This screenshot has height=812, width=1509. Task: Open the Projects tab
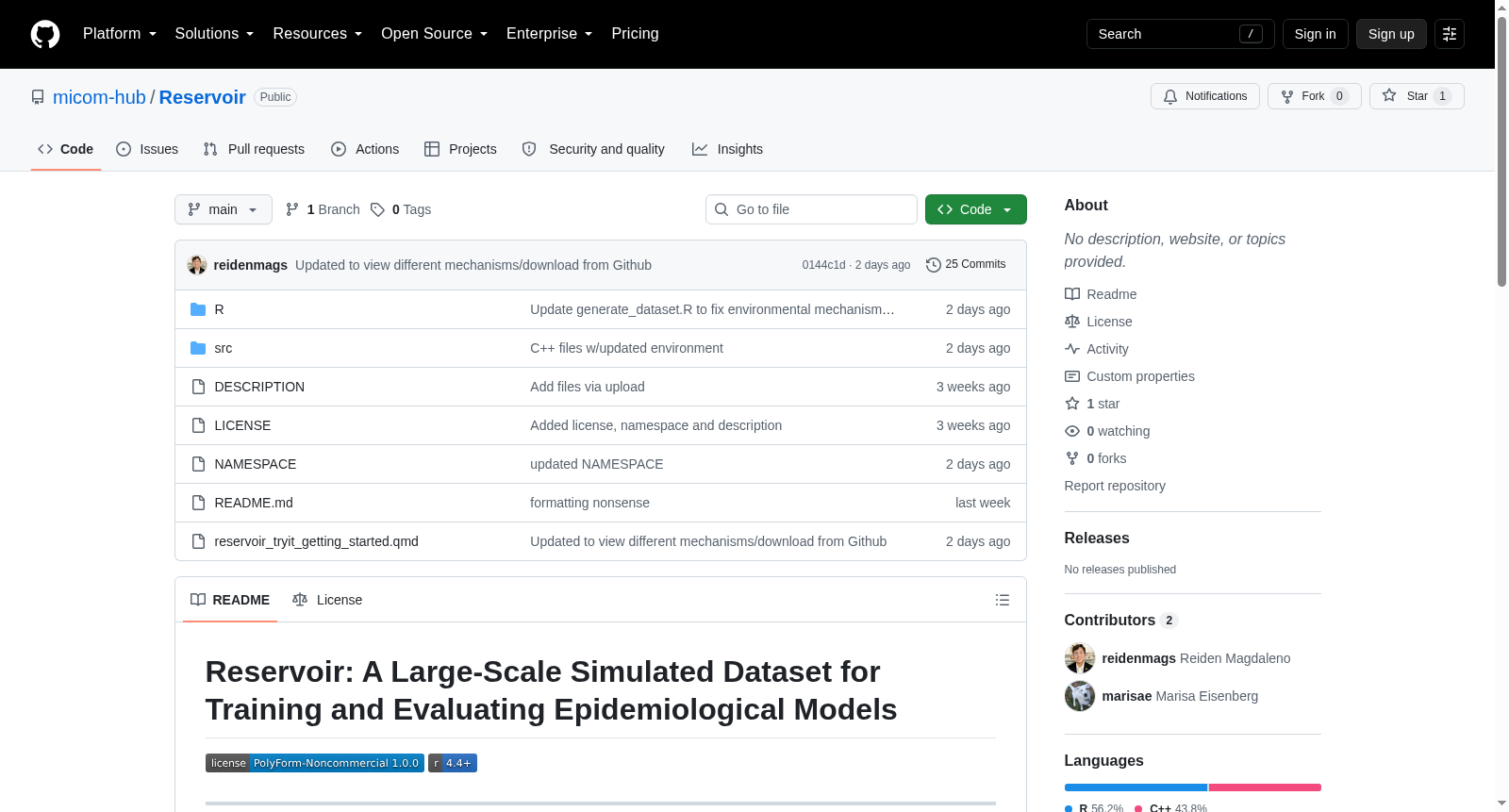pos(460,149)
